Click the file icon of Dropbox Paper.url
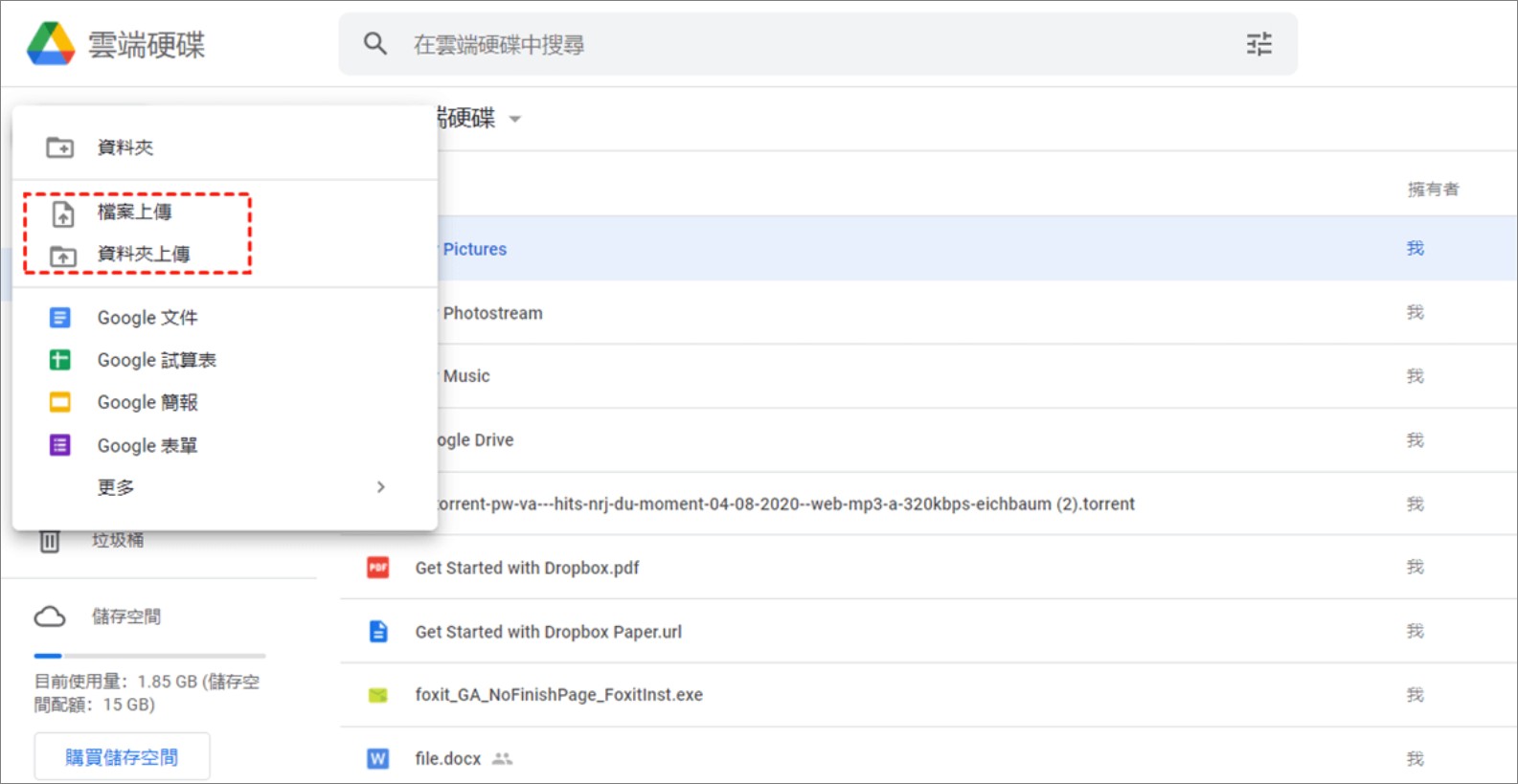 pos(378,632)
